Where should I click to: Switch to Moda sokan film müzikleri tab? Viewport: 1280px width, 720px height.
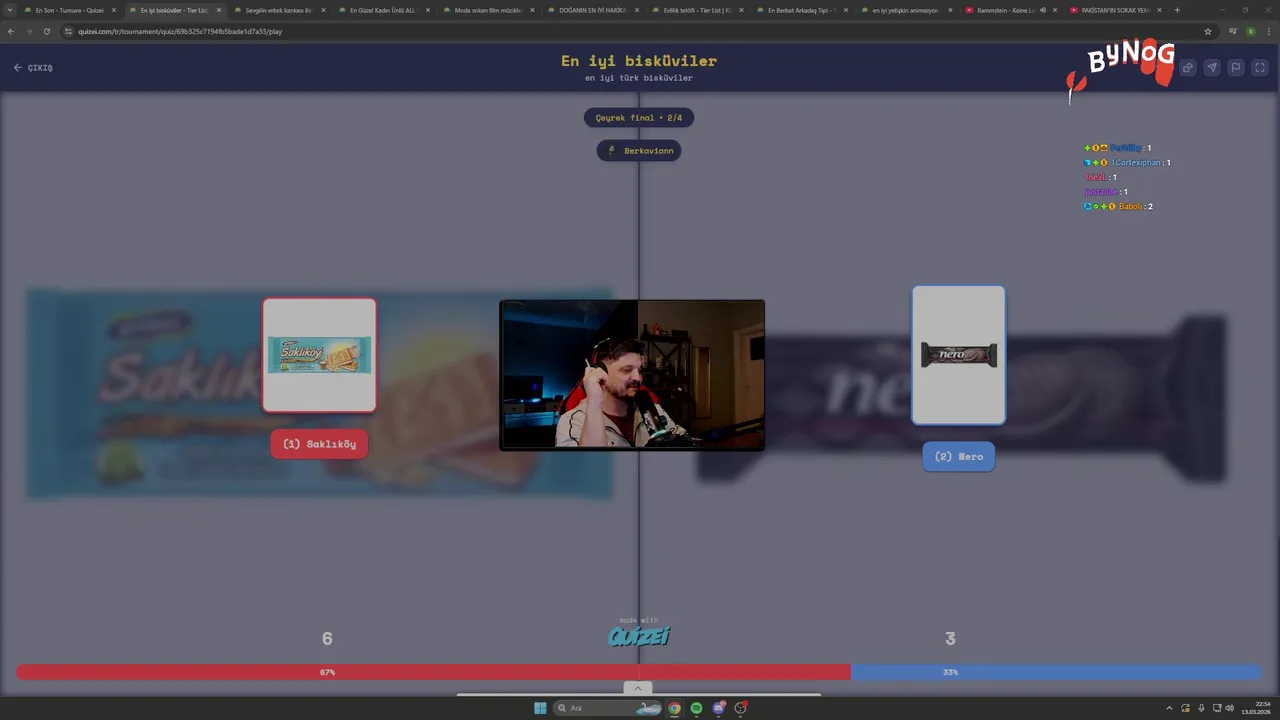coord(488,10)
